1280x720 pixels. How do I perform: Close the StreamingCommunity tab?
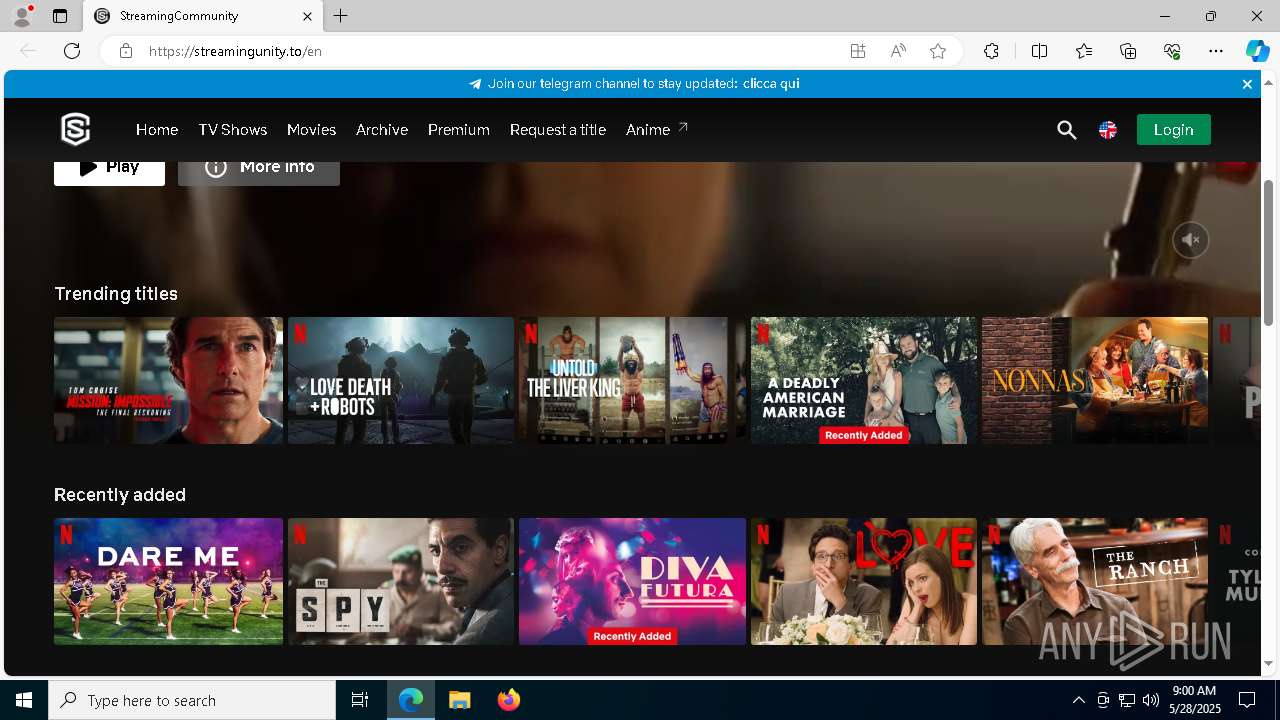pos(307,16)
